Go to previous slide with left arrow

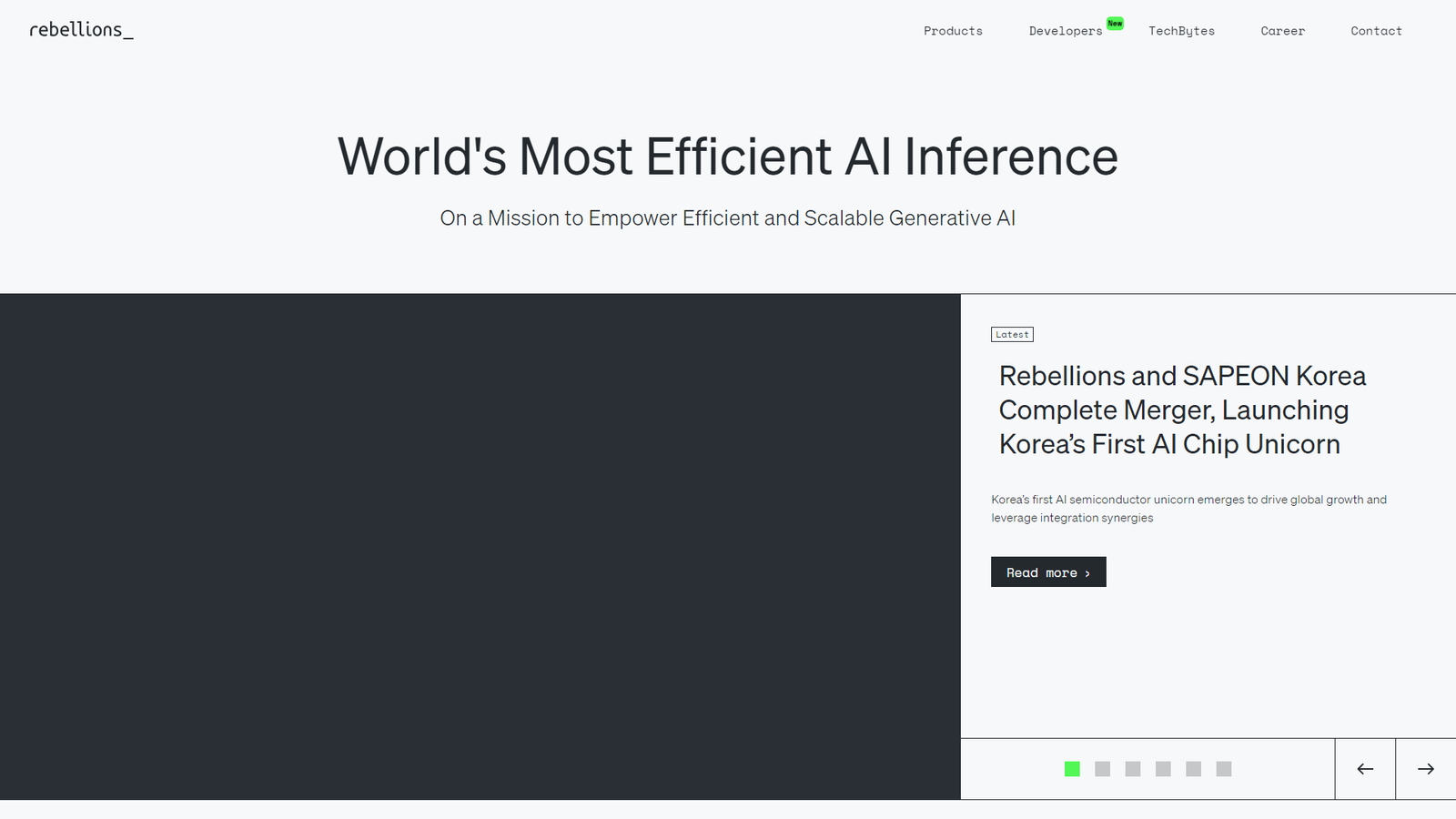click(1365, 769)
